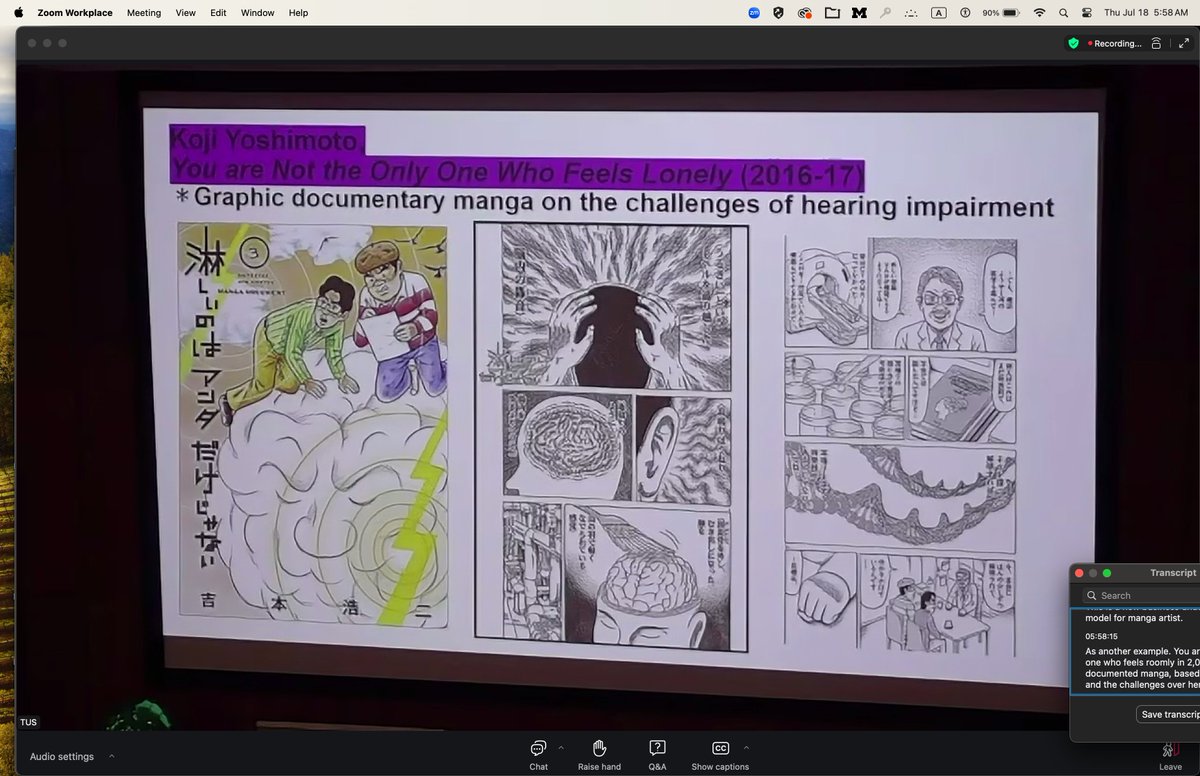Open the Edit menu
Viewport: 1200px width, 776px height.
coord(220,13)
